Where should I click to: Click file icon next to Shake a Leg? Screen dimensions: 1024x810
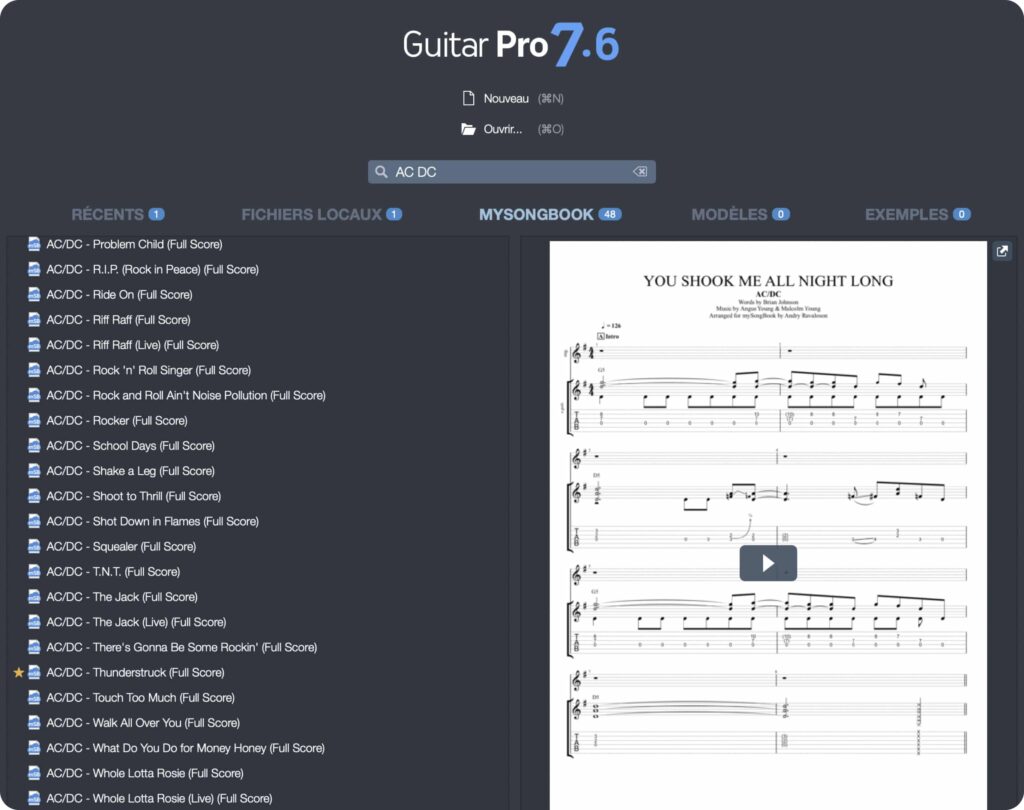click(x=34, y=471)
